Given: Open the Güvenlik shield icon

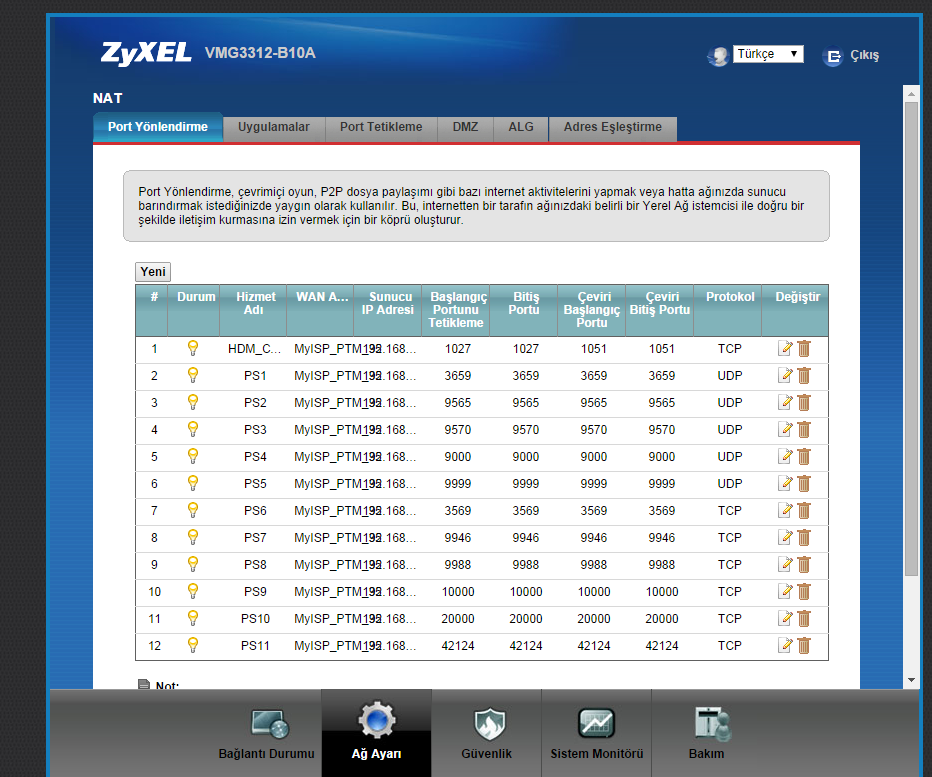Looking at the screenshot, I should pyautogui.click(x=487, y=724).
